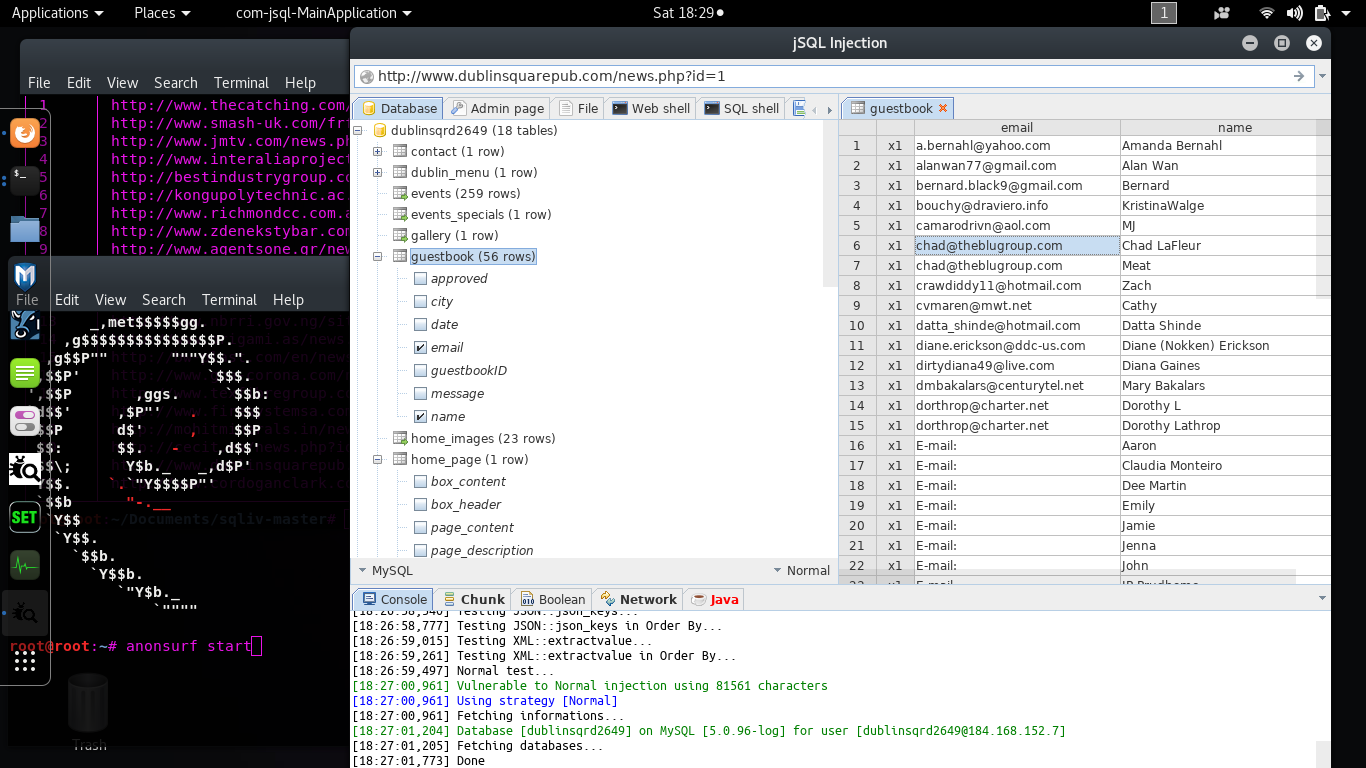Open the Admin page tab
Viewport: 1366px width, 768px height.
(x=497, y=108)
